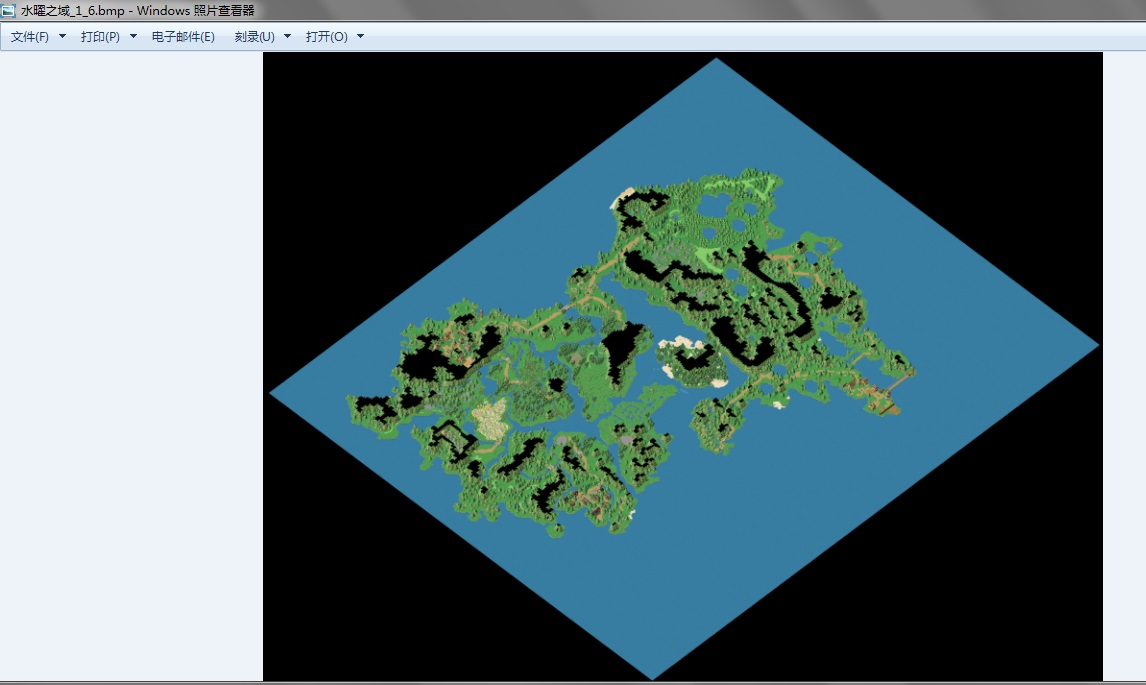Viewport: 1146px width, 685px height.
Task: Click the 电子邮件(E) button
Action: (183, 37)
